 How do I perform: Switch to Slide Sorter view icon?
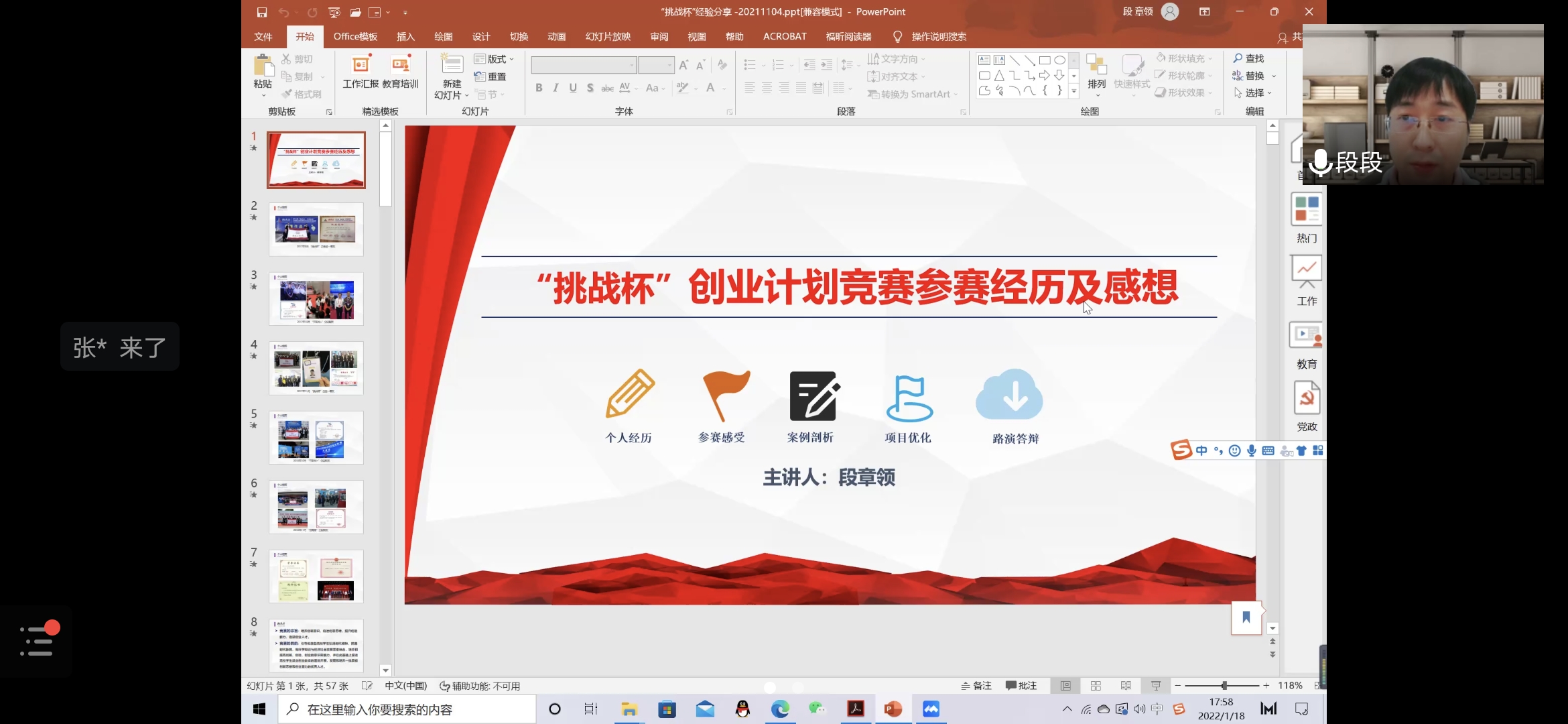1096,686
